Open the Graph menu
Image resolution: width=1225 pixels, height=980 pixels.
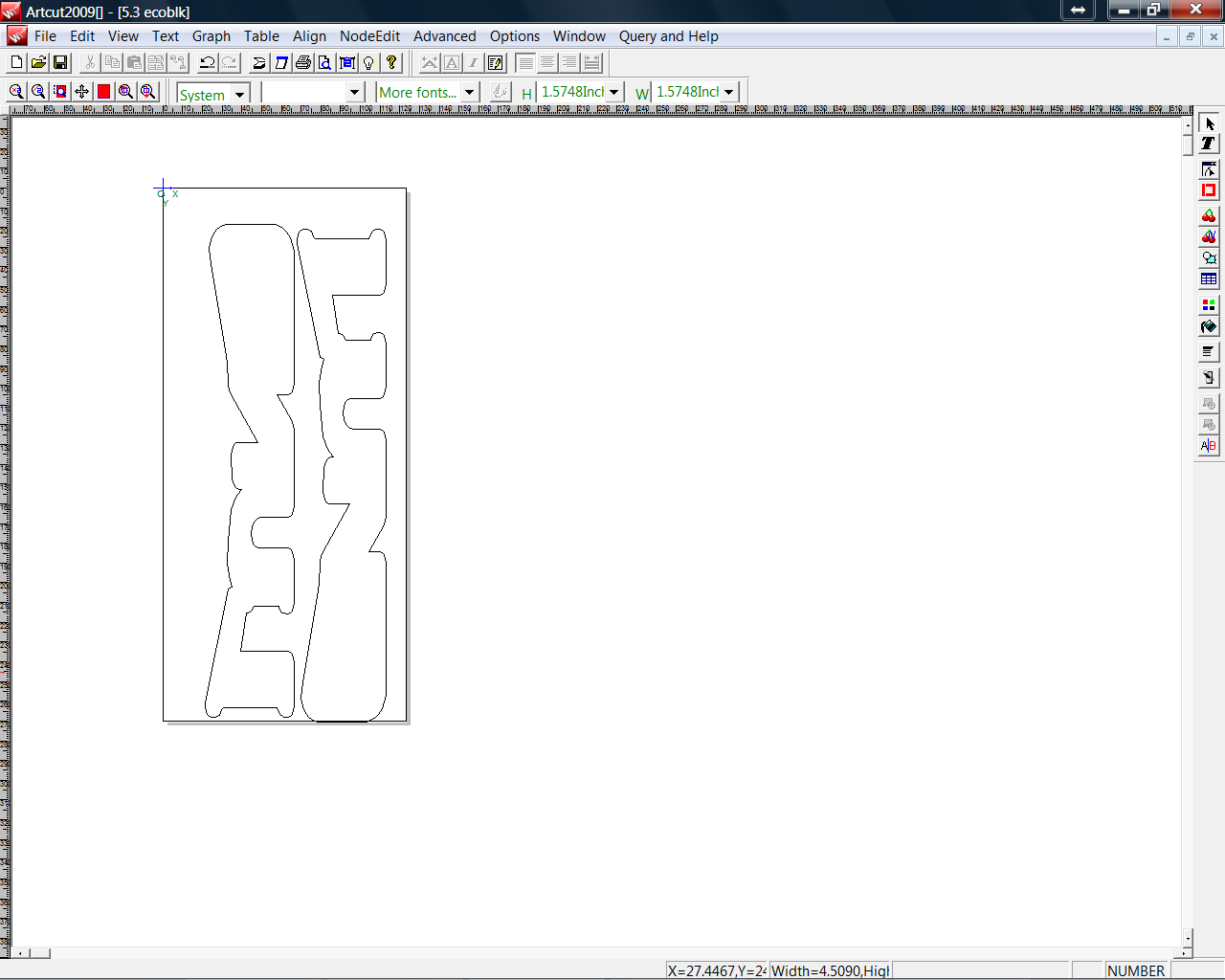tap(212, 36)
